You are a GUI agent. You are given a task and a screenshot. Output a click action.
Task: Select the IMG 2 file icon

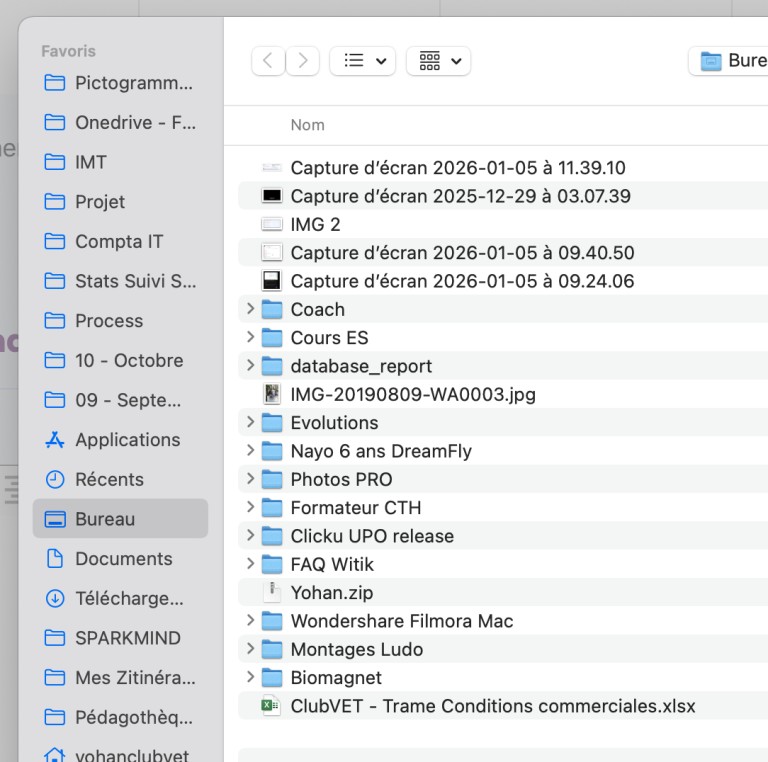[x=272, y=225]
